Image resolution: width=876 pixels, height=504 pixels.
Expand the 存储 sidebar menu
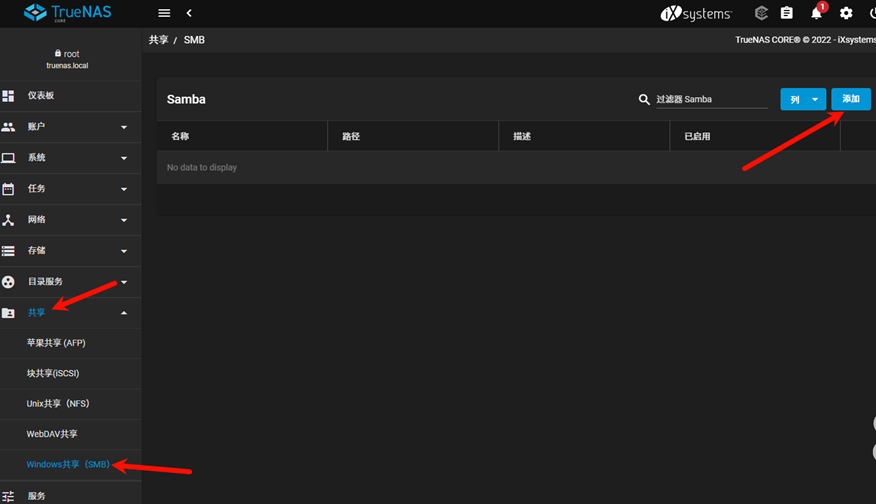[70, 251]
